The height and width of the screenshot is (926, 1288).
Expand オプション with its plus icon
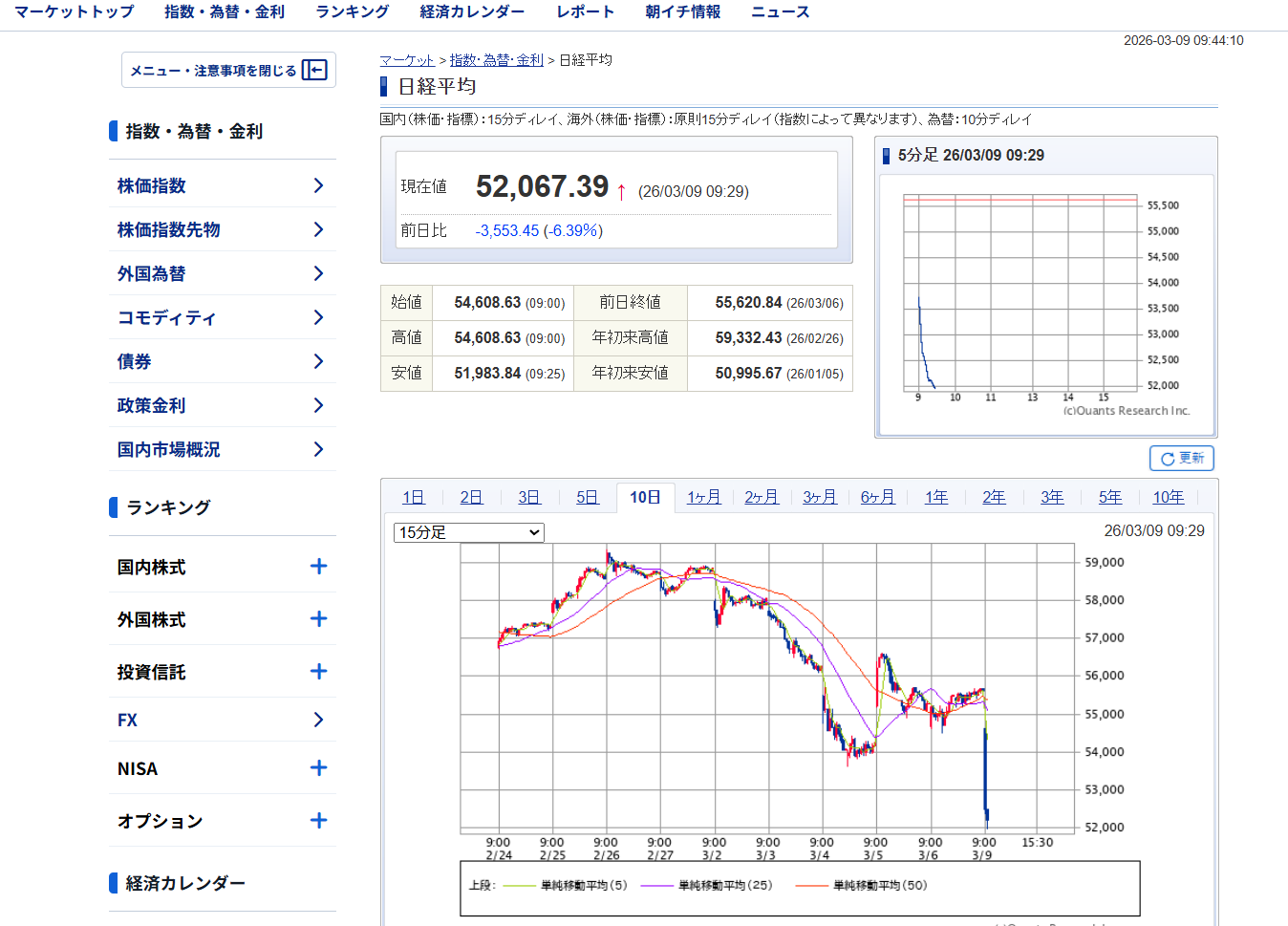[319, 821]
